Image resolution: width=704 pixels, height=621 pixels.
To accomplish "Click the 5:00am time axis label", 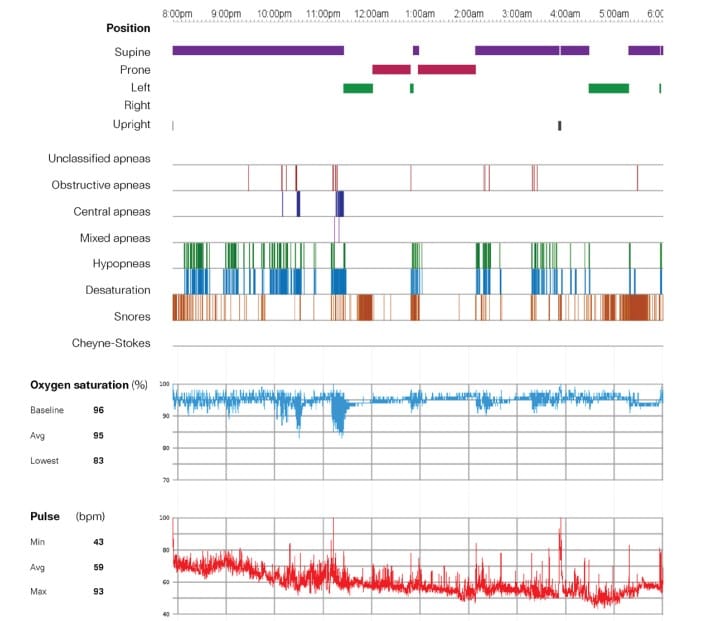I will [x=613, y=13].
